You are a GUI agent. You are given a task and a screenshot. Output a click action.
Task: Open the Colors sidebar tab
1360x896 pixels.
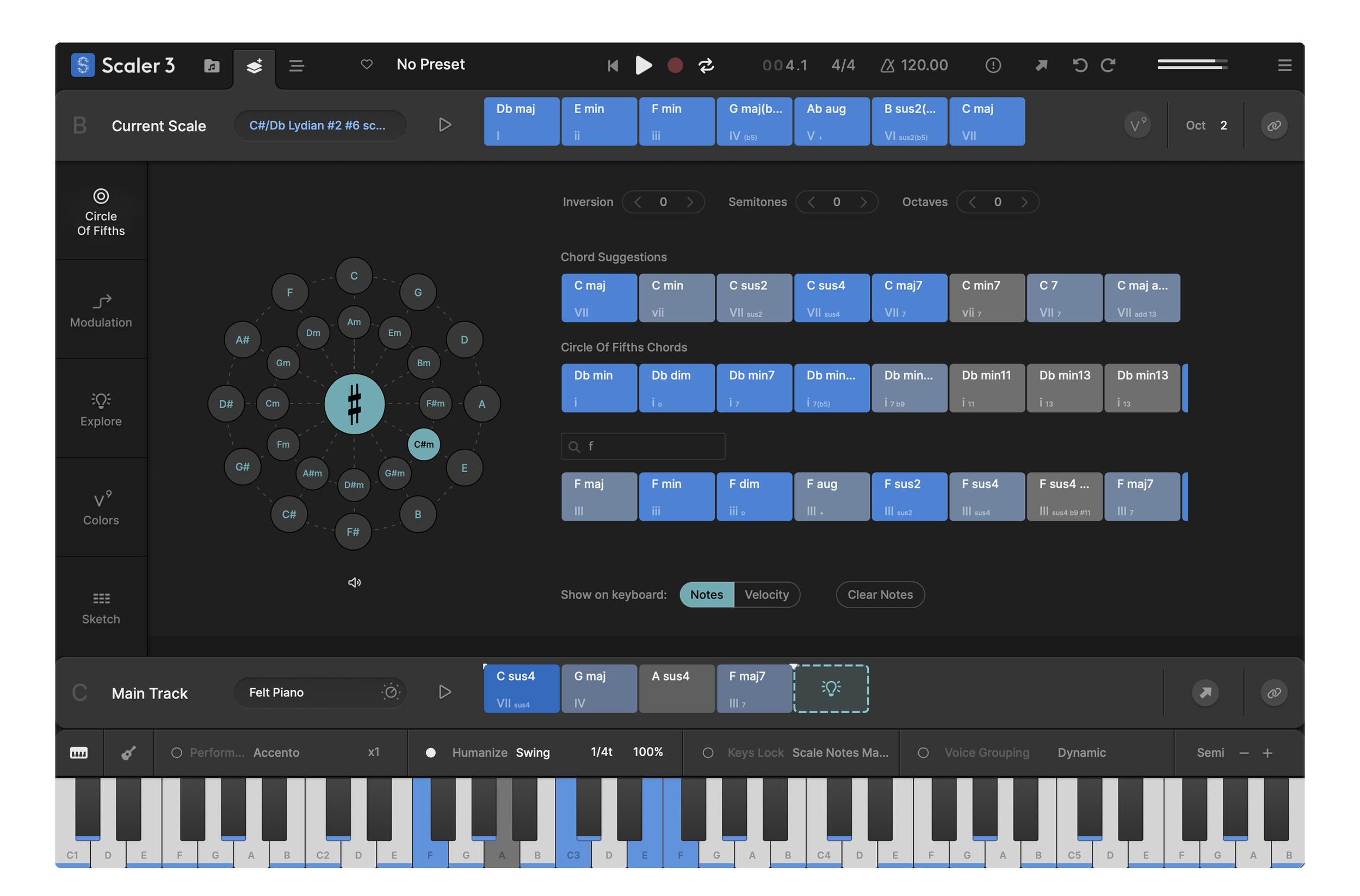pyautogui.click(x=101, y=508)
